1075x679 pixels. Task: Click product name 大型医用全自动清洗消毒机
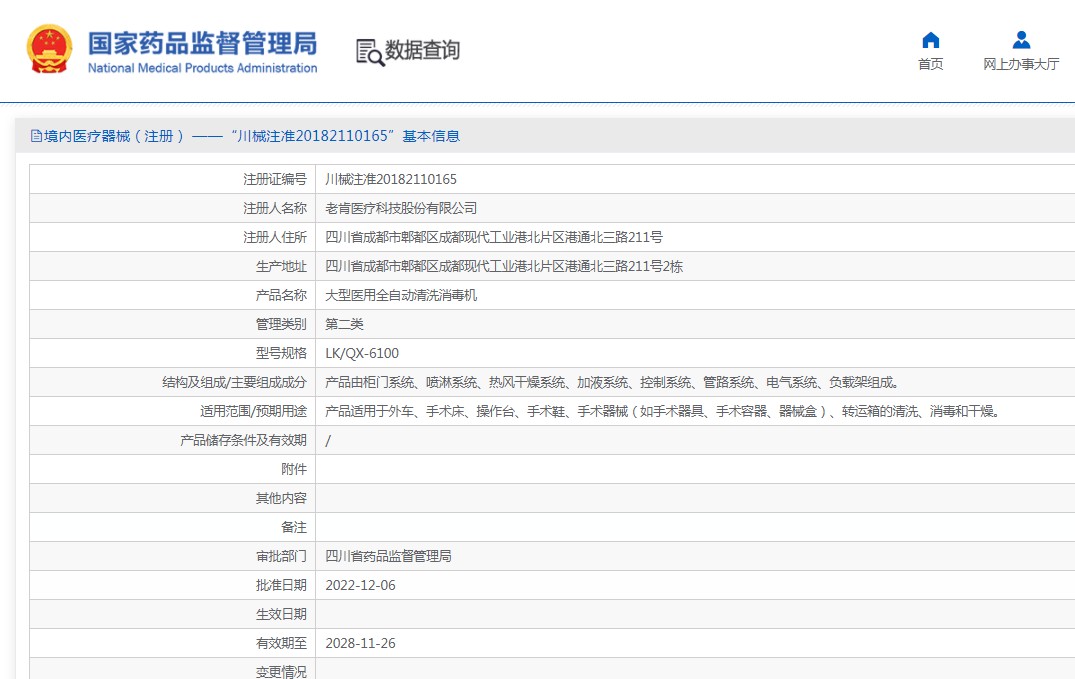point(401,295)
